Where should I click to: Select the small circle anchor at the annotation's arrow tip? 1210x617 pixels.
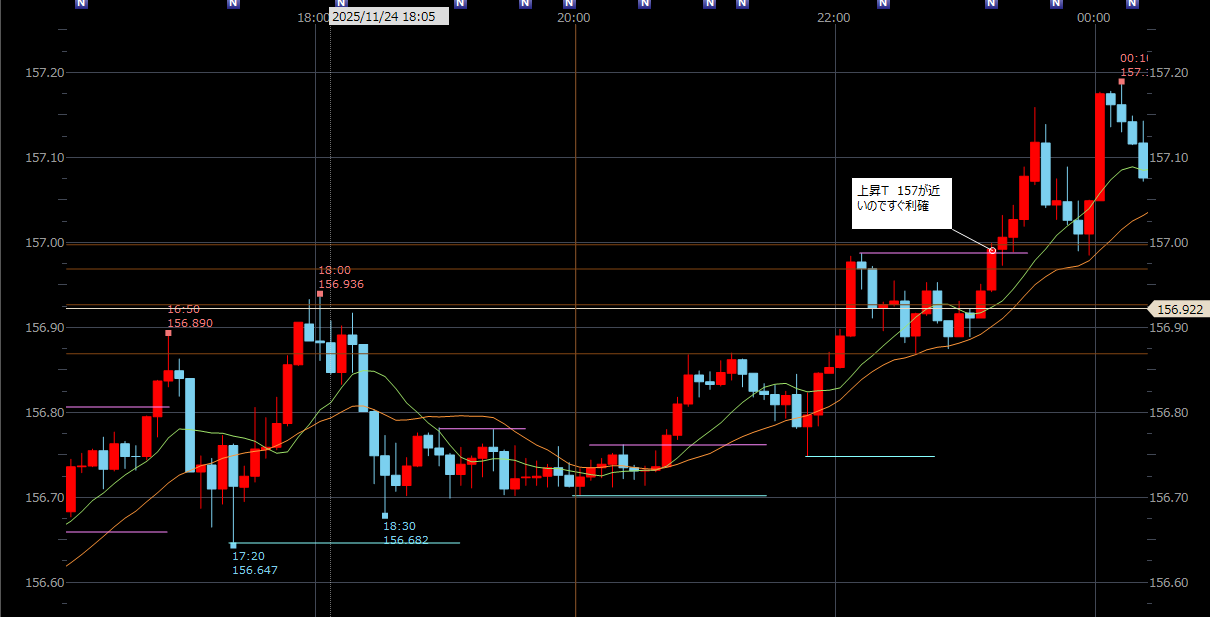coord(992,250)
